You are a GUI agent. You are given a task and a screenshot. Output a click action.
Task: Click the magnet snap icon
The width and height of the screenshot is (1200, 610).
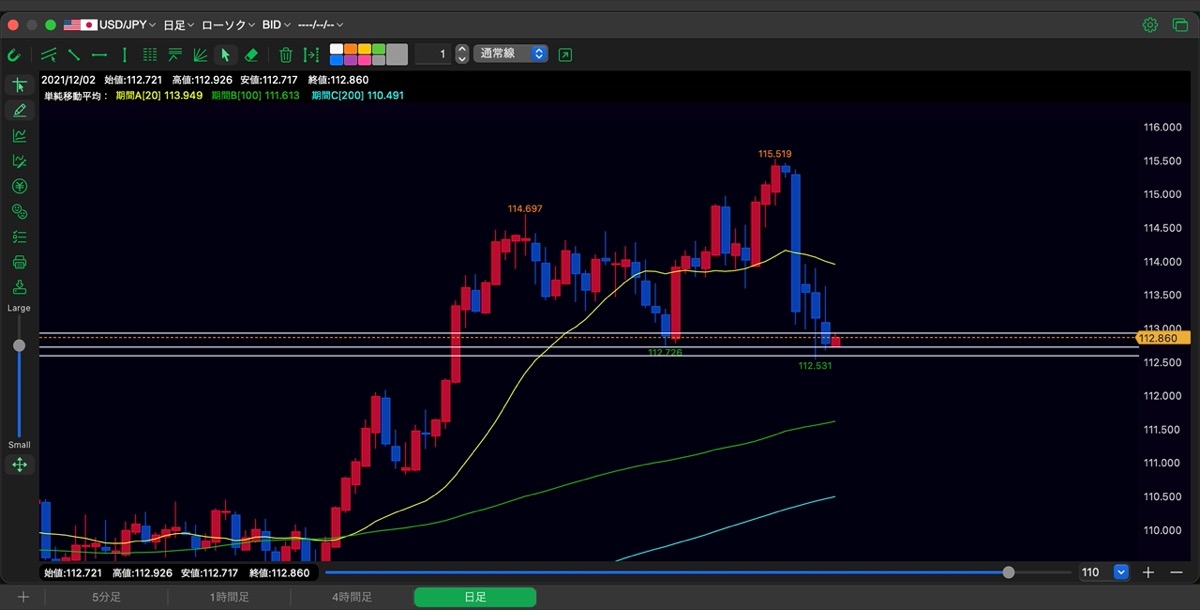click(x=15, y=54)
